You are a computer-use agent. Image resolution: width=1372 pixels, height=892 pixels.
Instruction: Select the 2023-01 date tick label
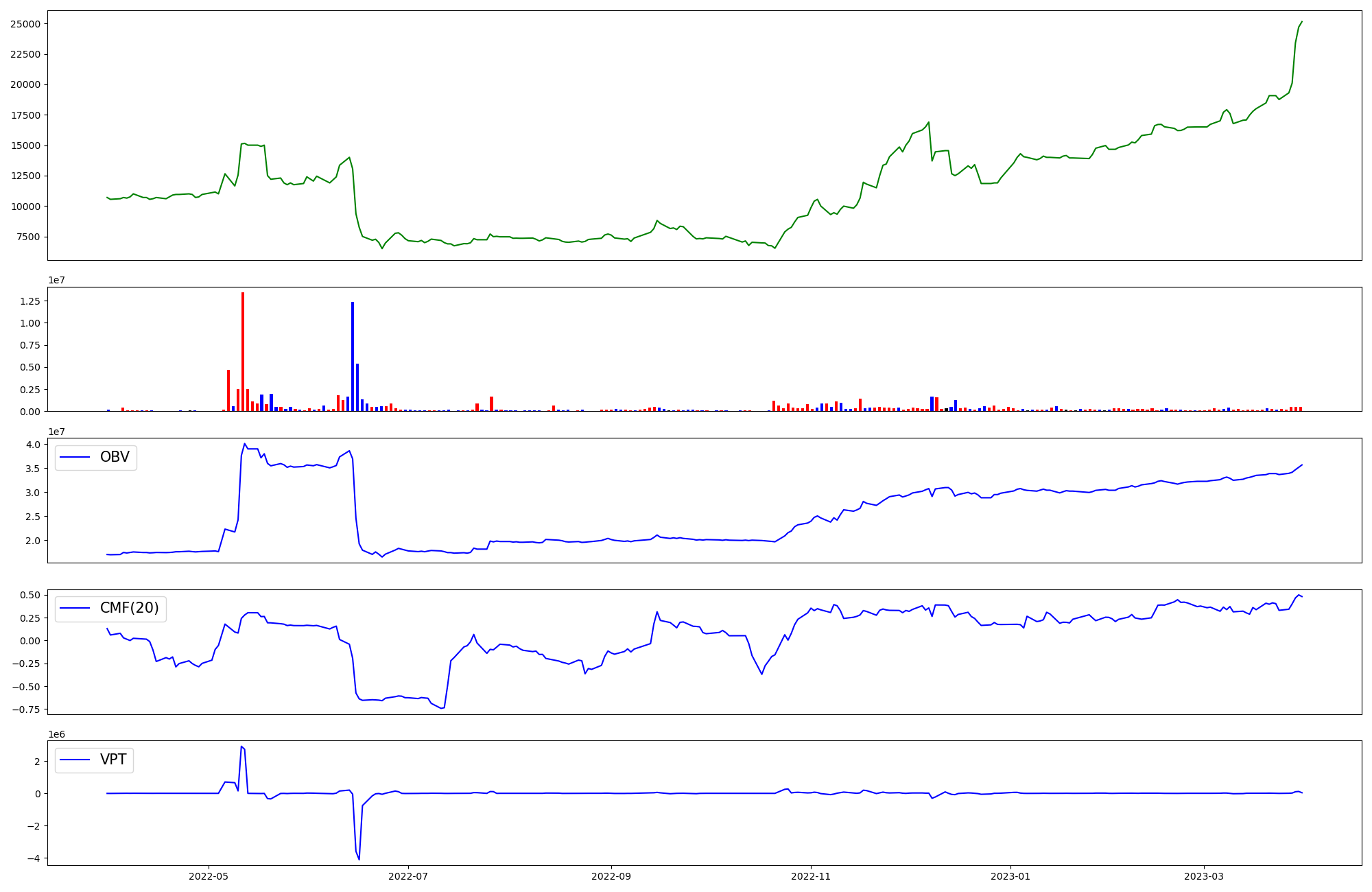point(1010,876)
